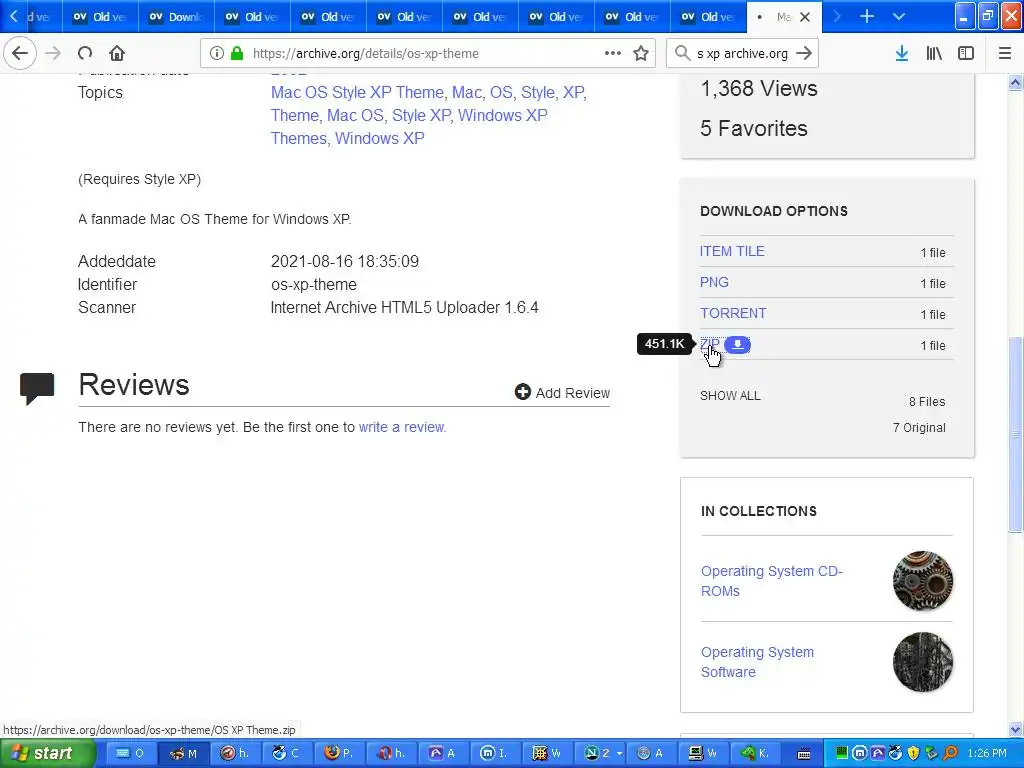Click the yellow shield security tray icon

913,753
